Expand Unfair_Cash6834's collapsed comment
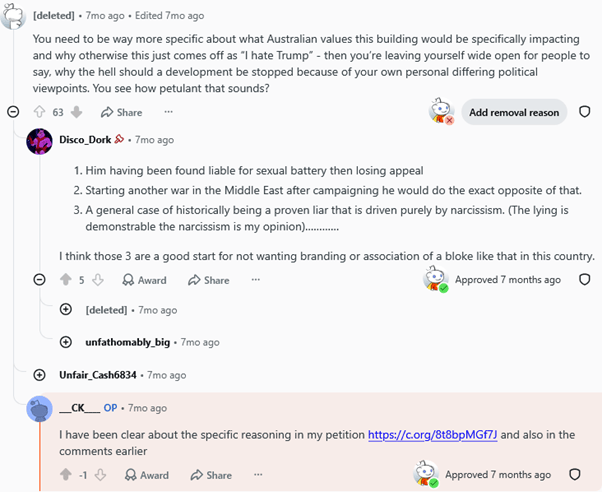Image resolution: width=602 pixels, height=492 pixels. (x=39, y=375)
